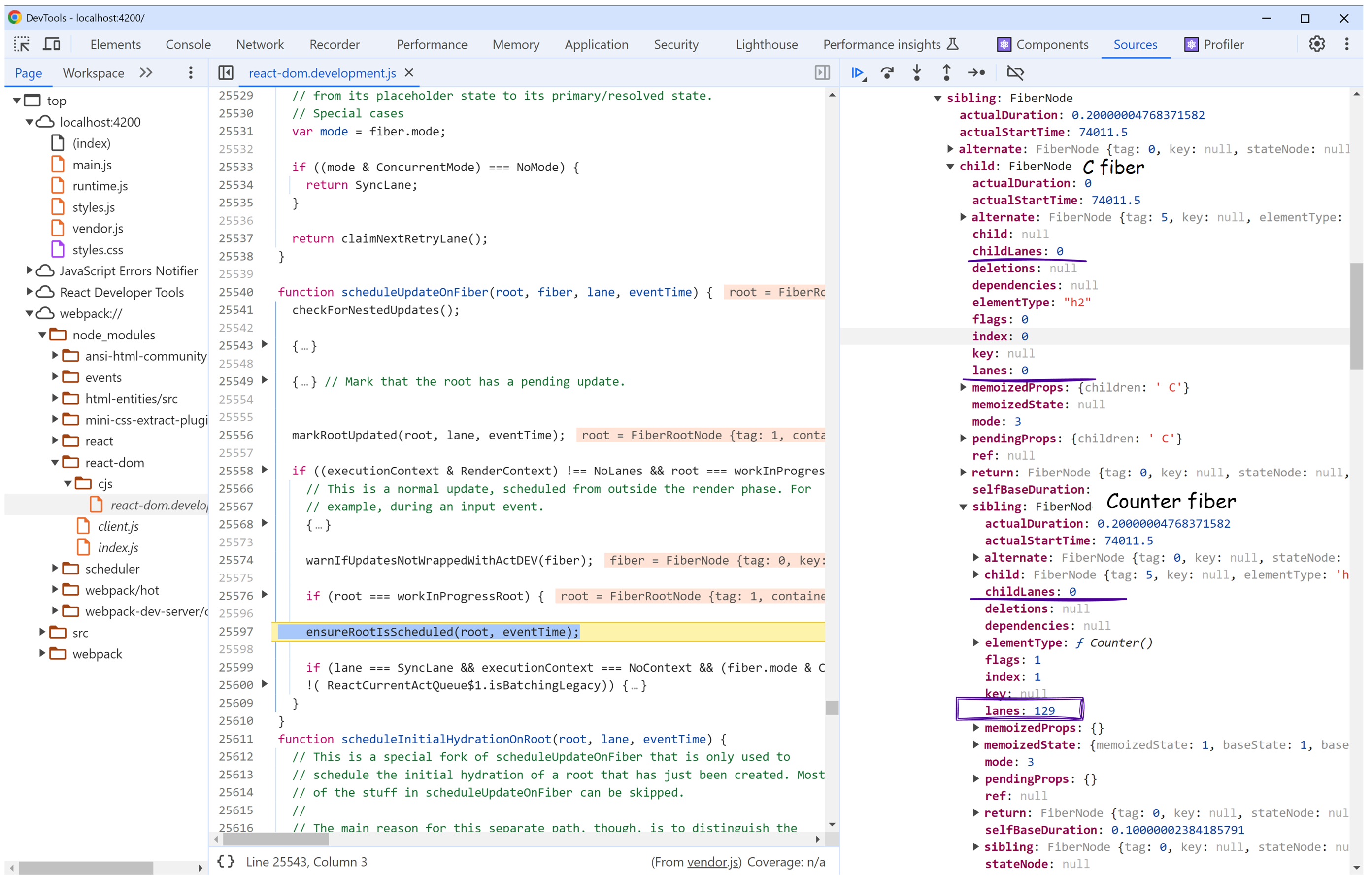Open main.js file icon in navigator
This screenshot has width=1372, height=878.
[x=58, y=165]
